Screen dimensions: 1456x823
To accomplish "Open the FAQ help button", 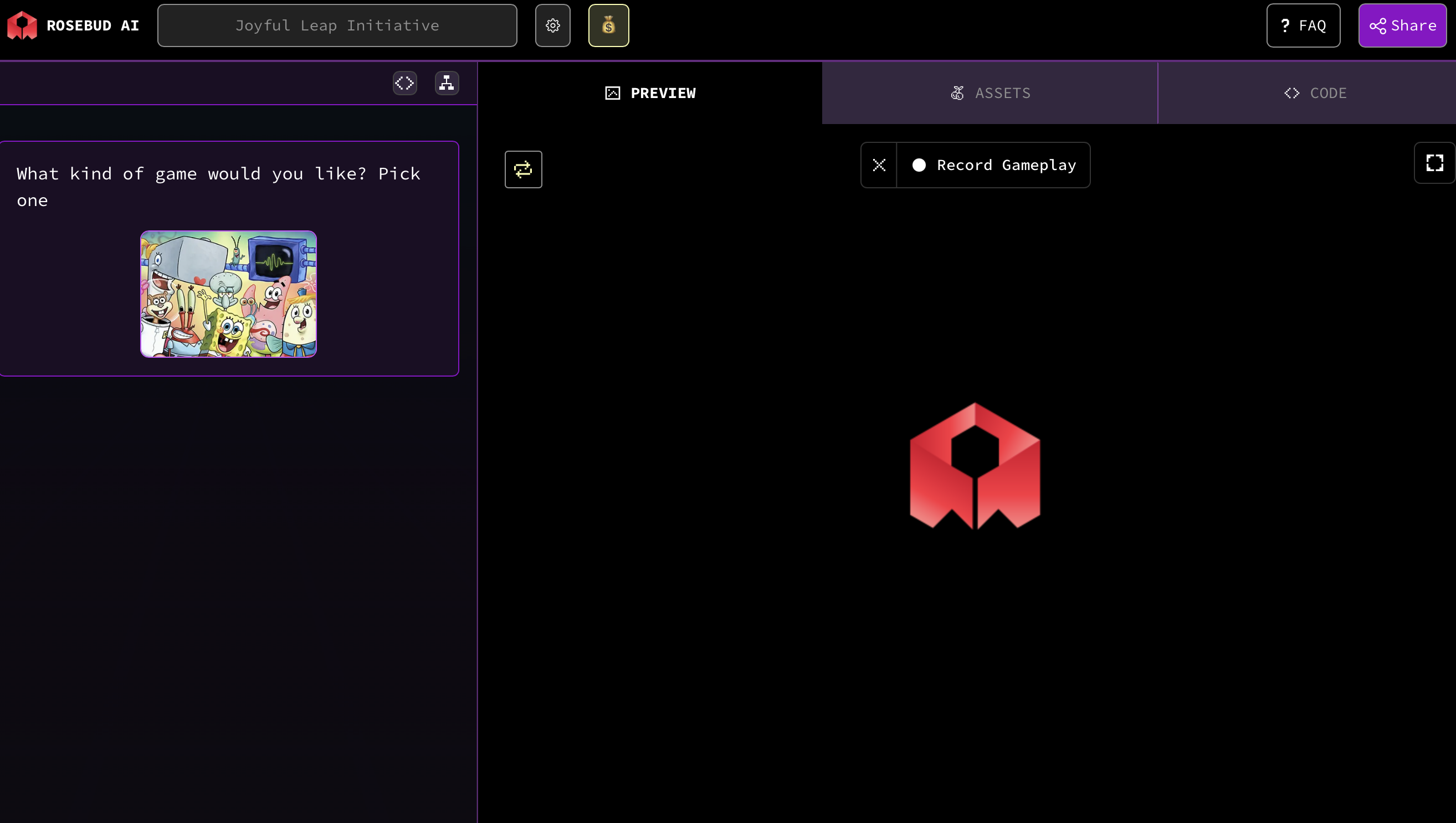I will tap(1303, 25).
